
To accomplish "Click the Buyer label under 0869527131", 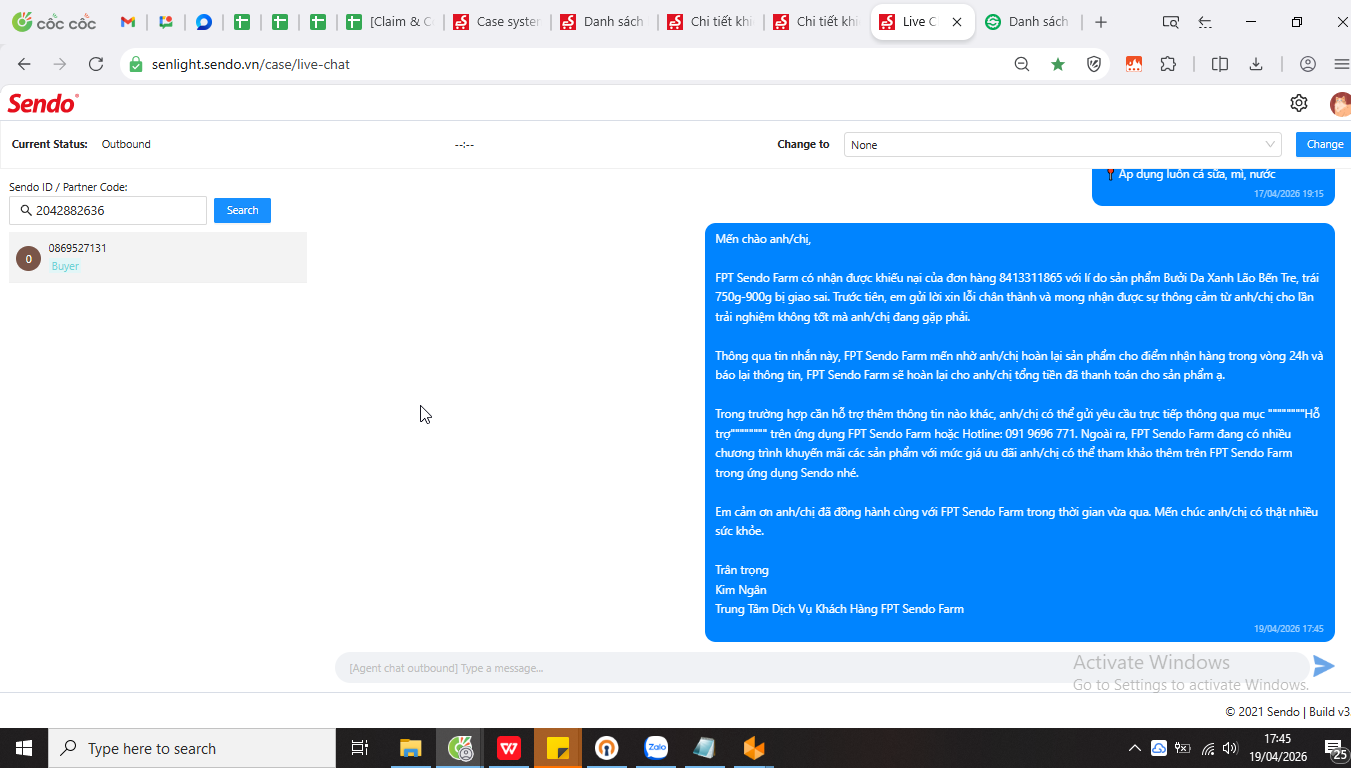I will coord(65,266).
